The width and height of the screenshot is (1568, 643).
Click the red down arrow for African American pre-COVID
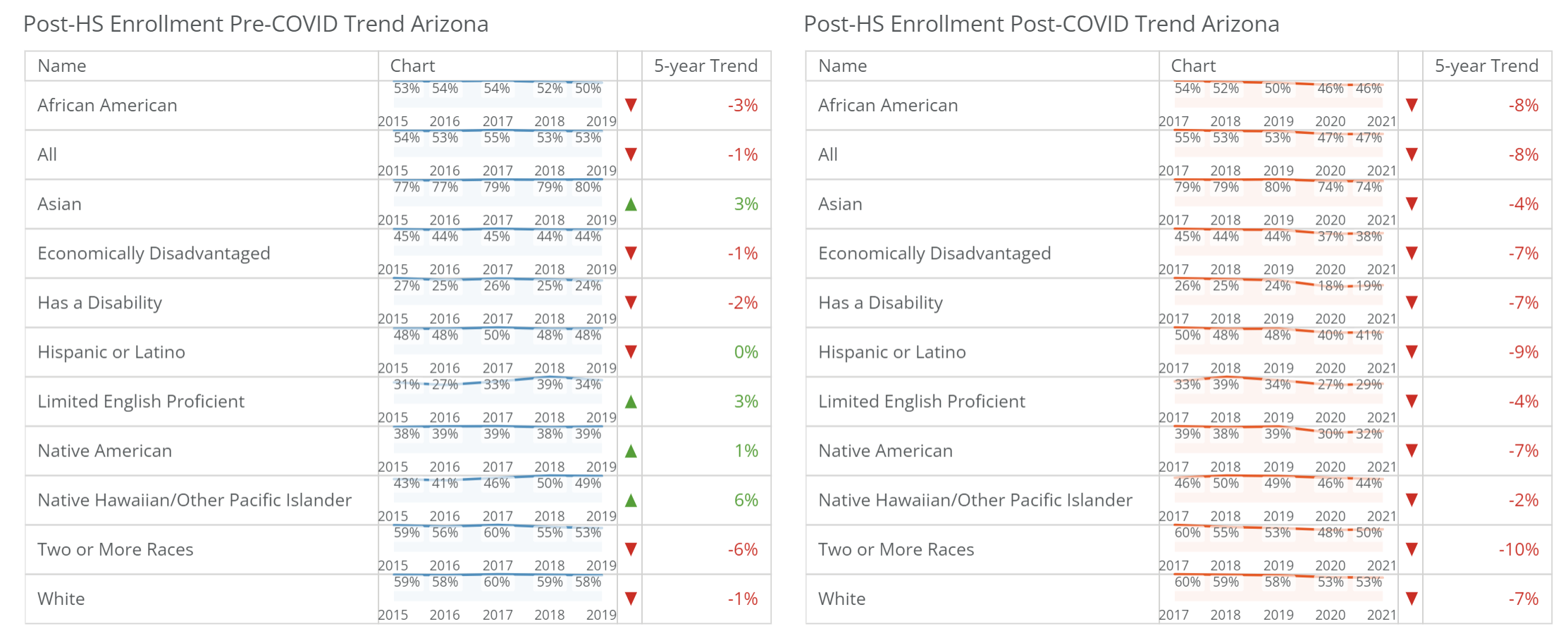(631, 105)
